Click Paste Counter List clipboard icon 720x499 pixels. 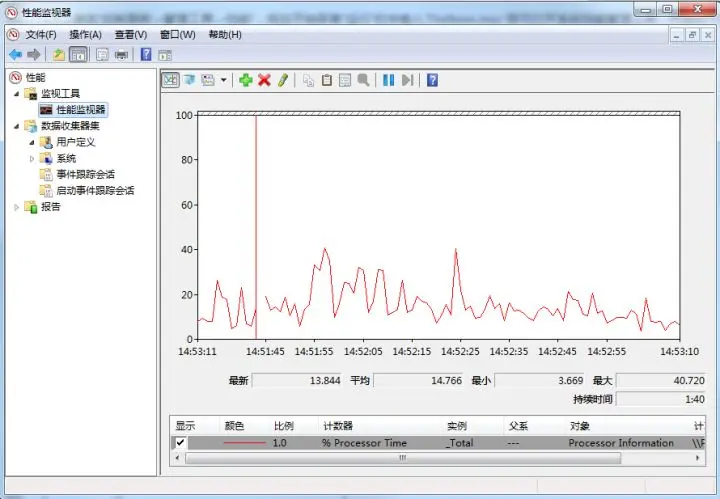click(x=326, y=80)
